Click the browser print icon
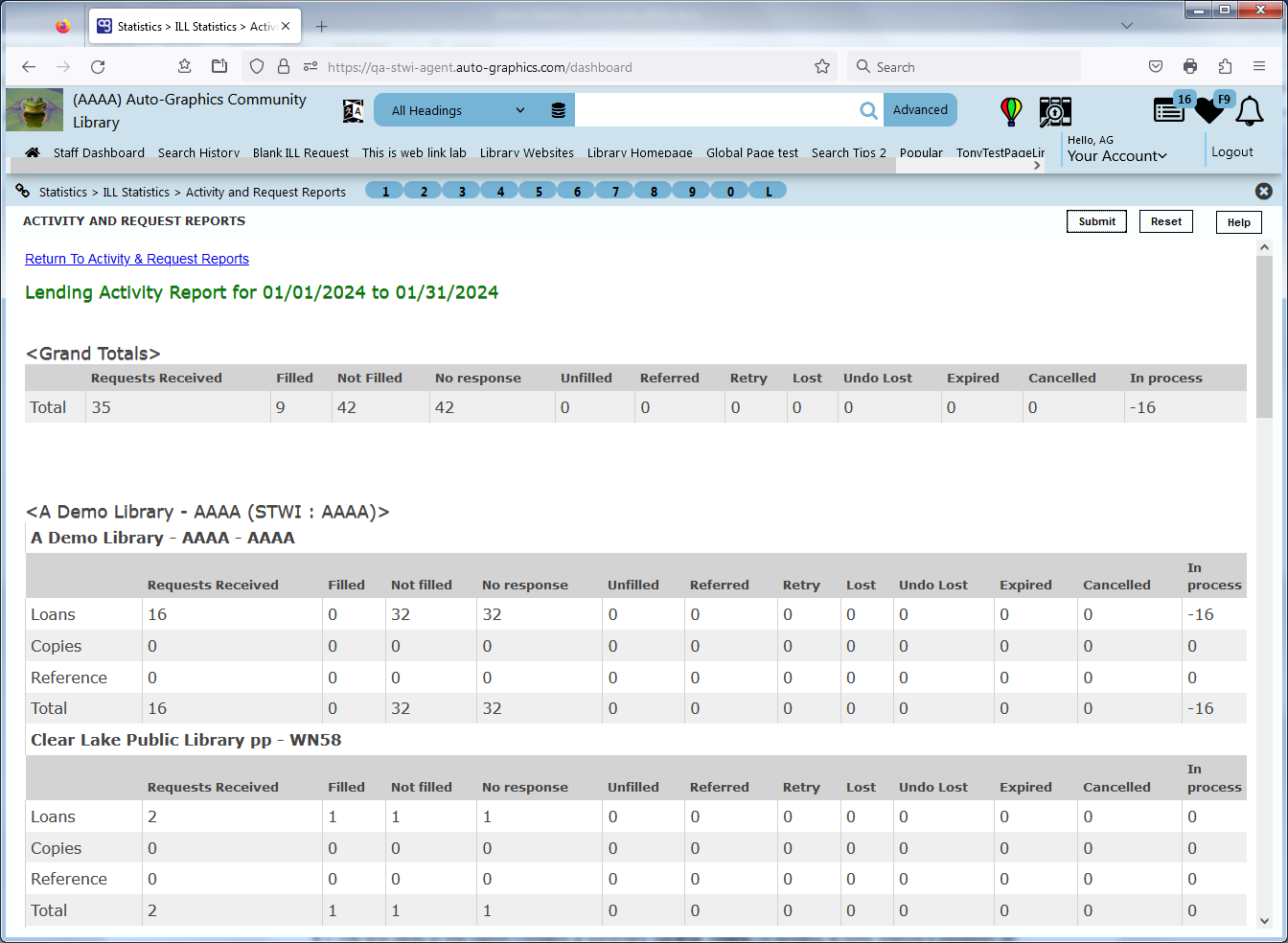The height and width of the screenshot is (943, 1288). pos(1190,66)
